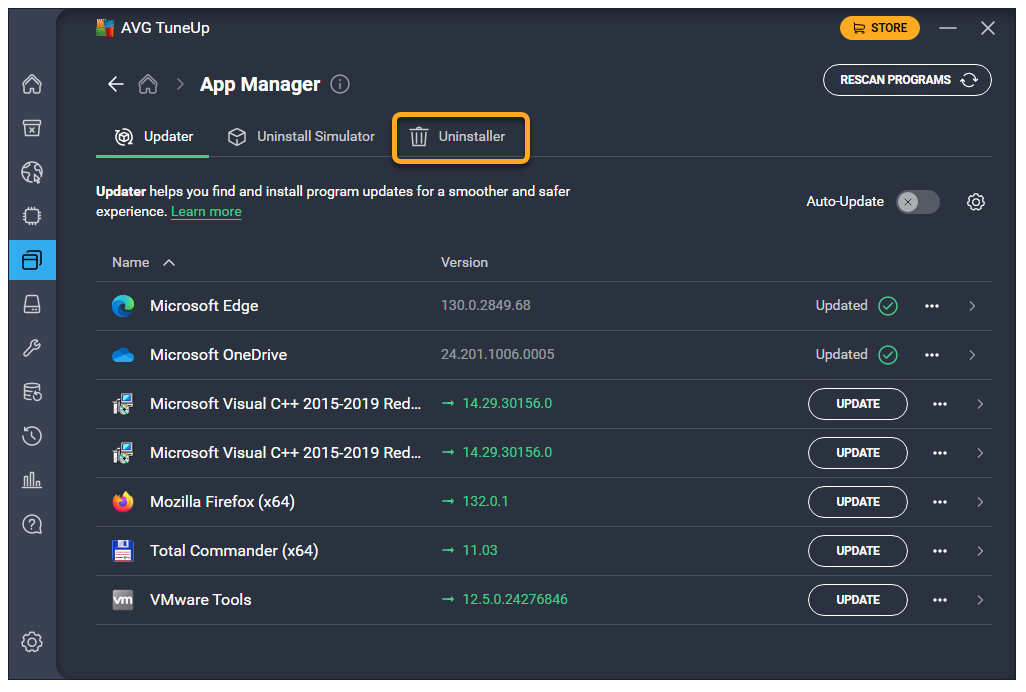Click the Home icon in left sidebar
1026x692 pixels.
pos(32,84)
